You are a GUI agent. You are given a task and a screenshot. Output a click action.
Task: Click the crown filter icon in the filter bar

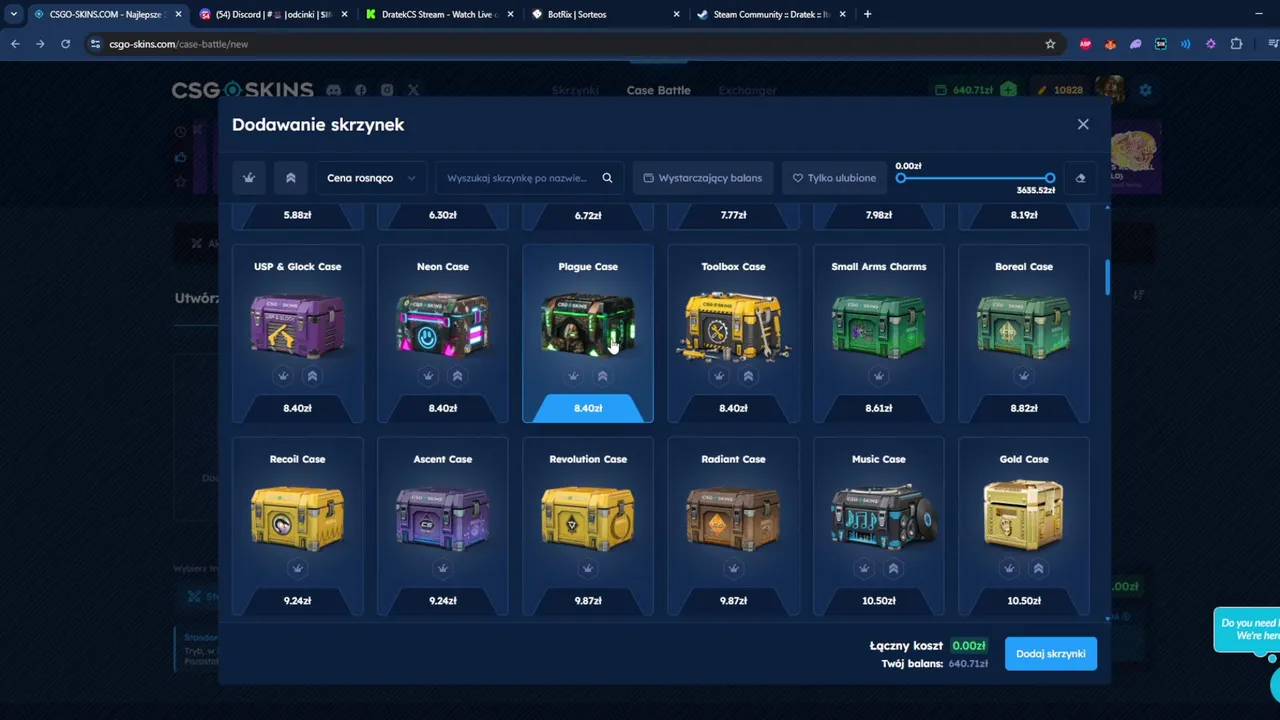pos(249,178)
